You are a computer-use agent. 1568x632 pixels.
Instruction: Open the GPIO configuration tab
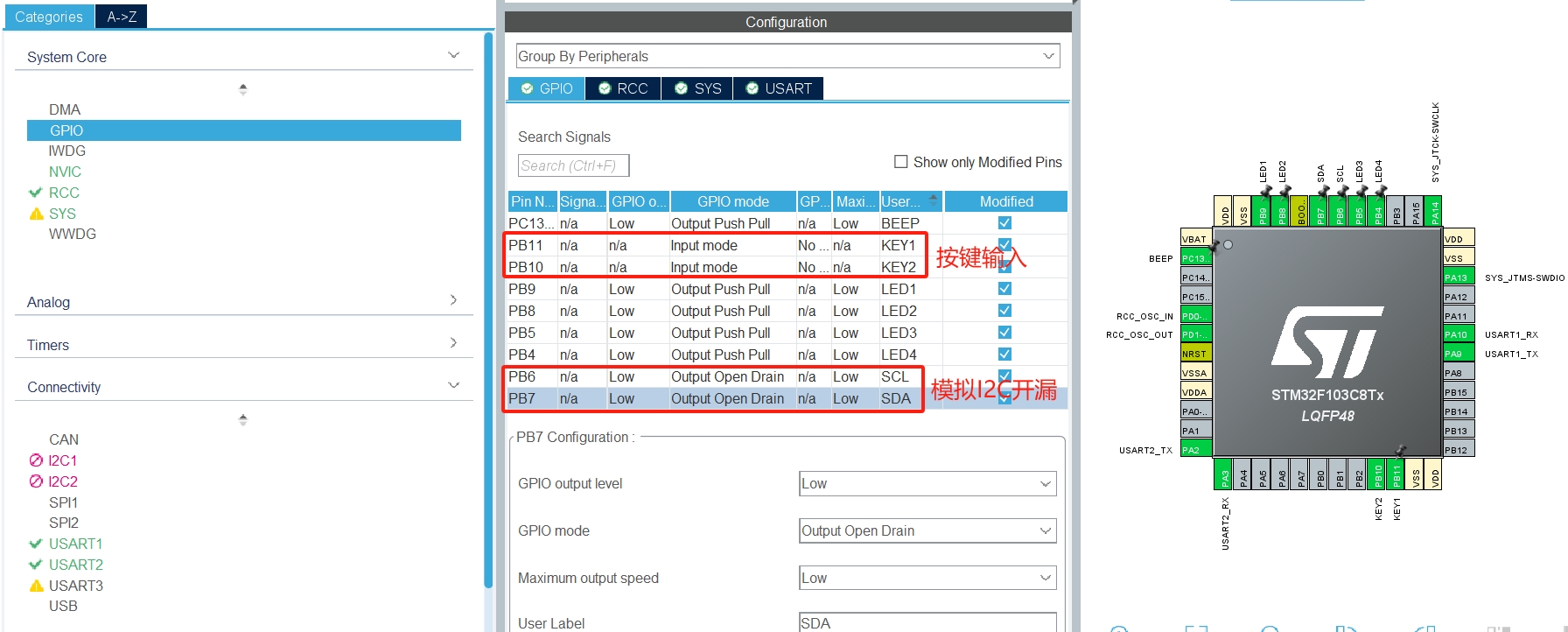coord(547,88)
